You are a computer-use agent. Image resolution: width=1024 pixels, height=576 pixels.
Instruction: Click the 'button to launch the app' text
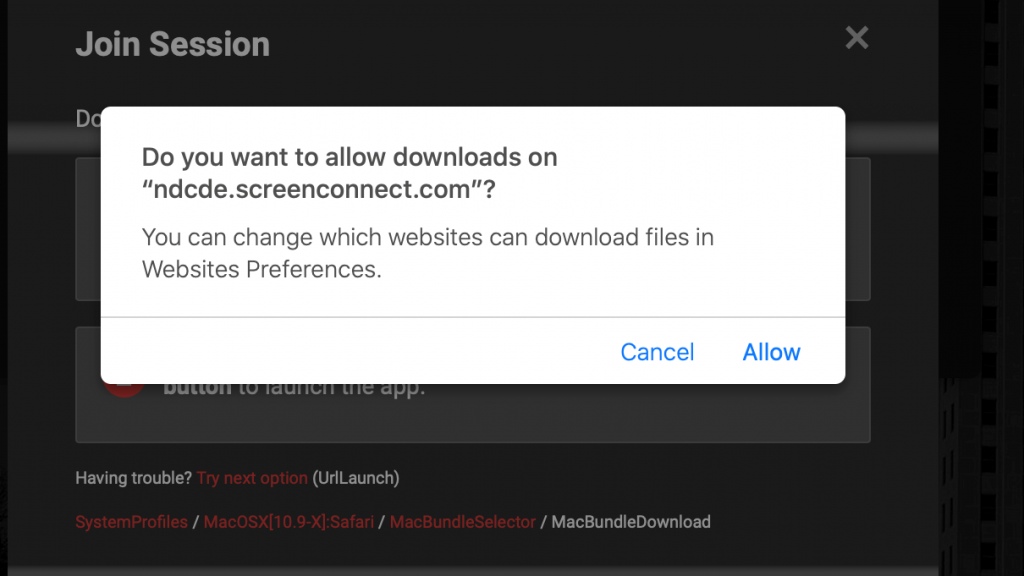point(330,389)
